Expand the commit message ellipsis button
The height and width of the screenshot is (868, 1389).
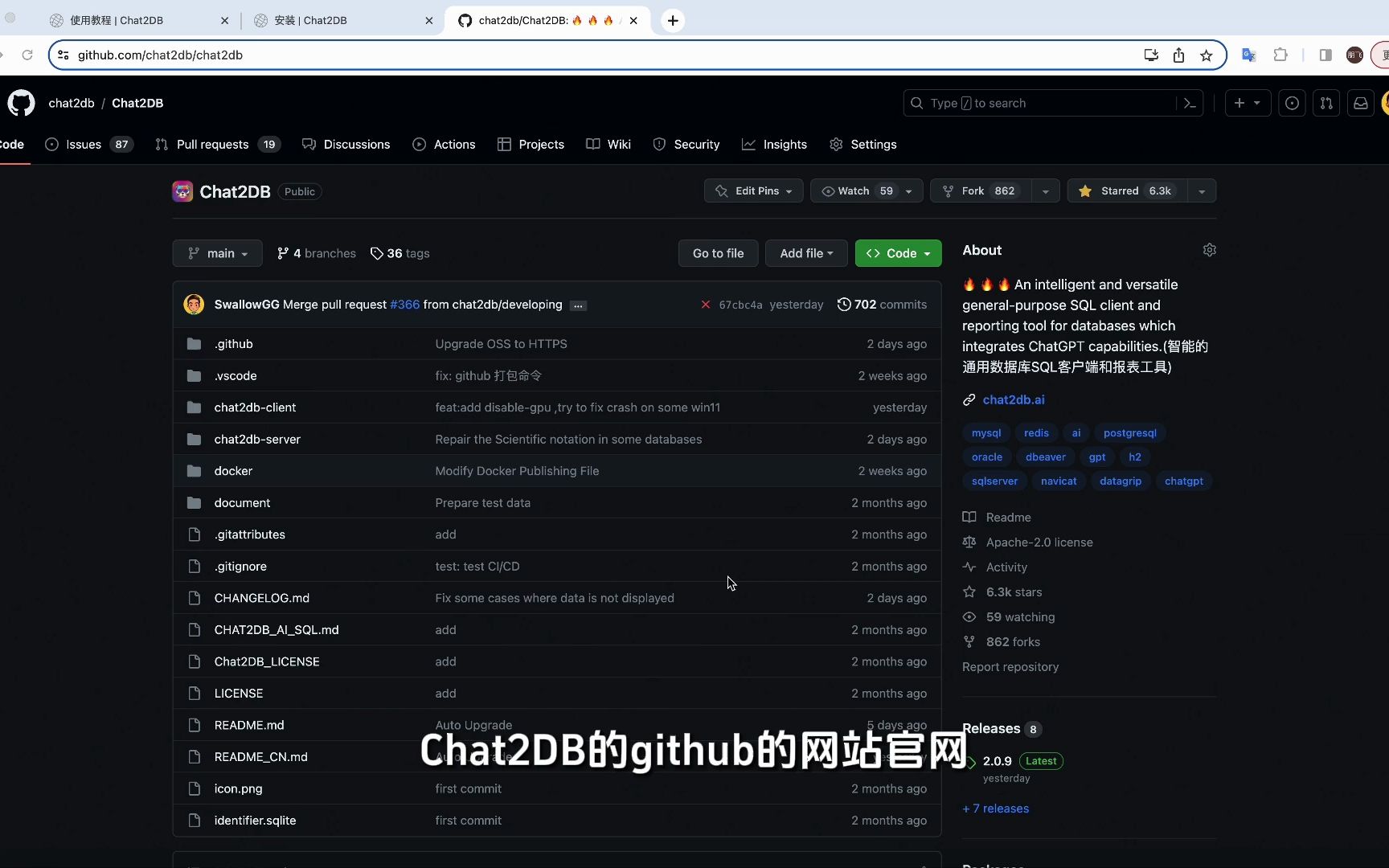point(578,305)
